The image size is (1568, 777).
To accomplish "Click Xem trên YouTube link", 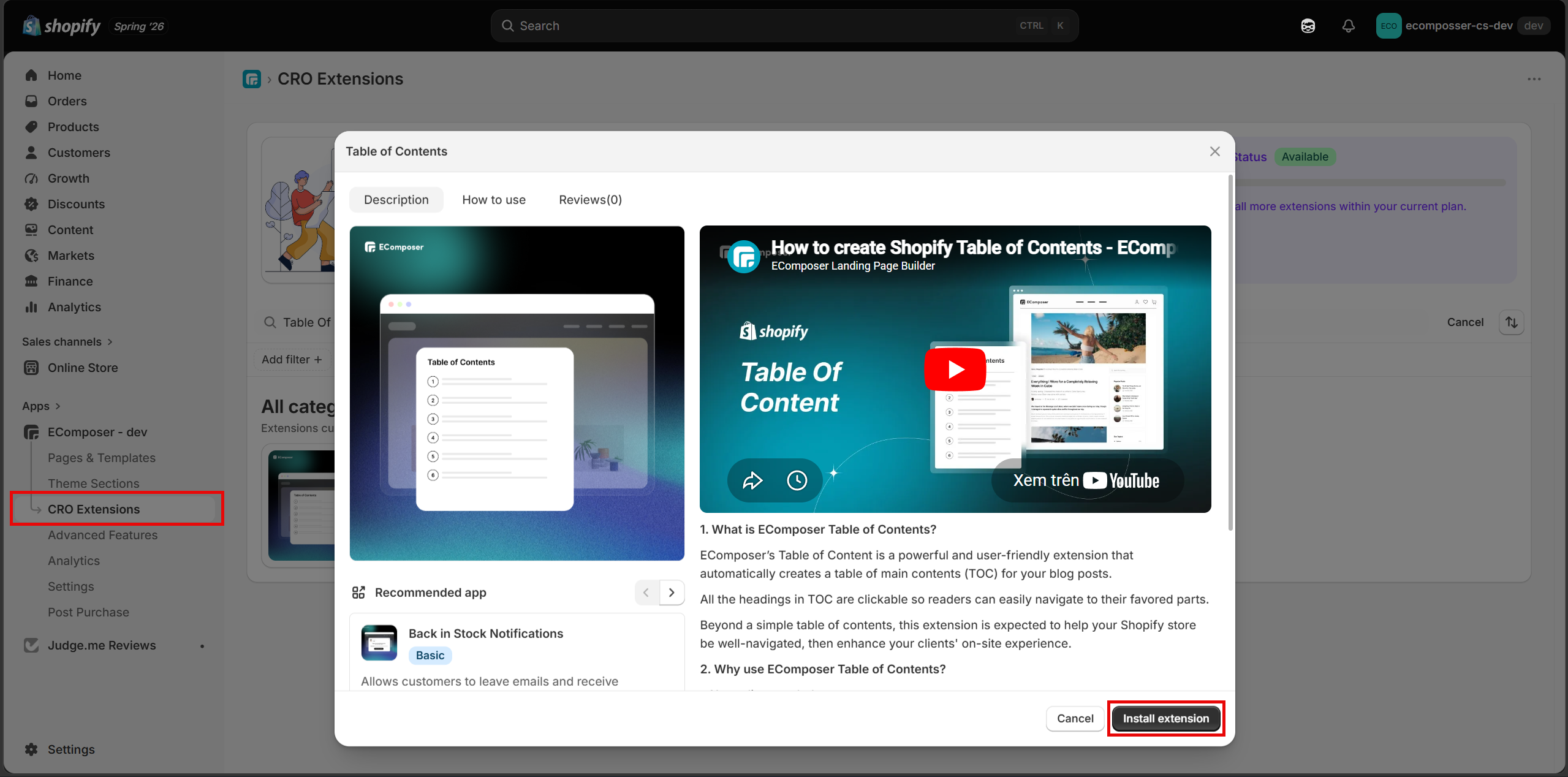I will (1086, 480).
